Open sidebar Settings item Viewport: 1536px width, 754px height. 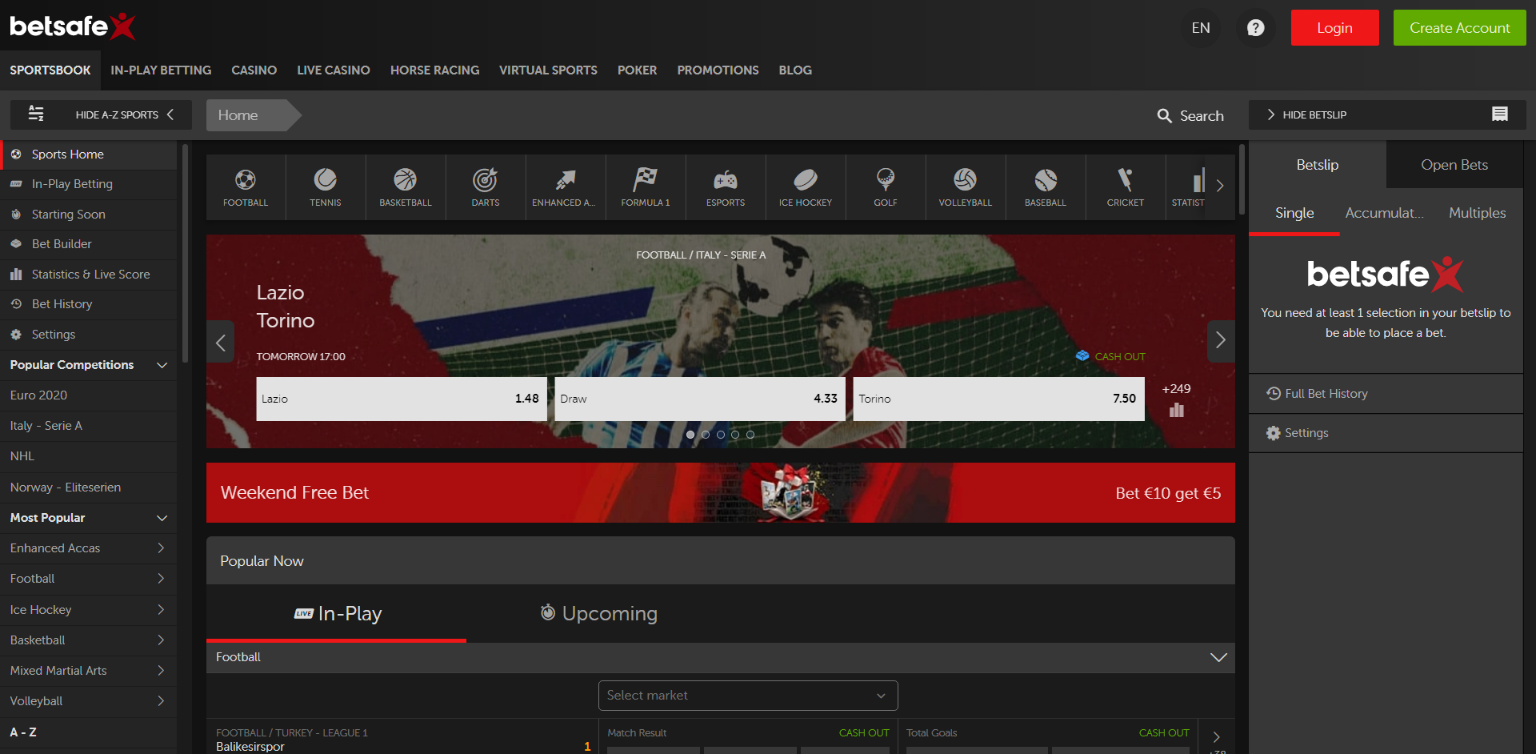tap(89, 334)
